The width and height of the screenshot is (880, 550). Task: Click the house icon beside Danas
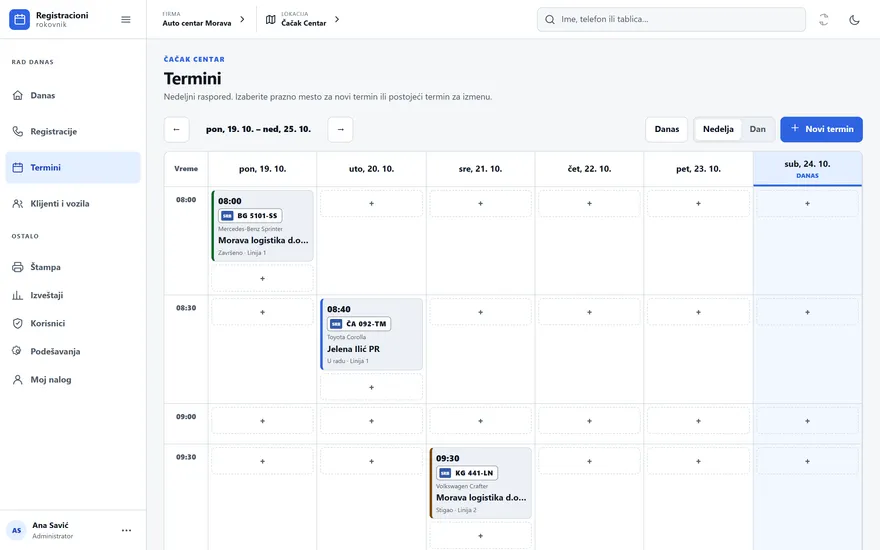pyautogui.click(x=18, y=95)
